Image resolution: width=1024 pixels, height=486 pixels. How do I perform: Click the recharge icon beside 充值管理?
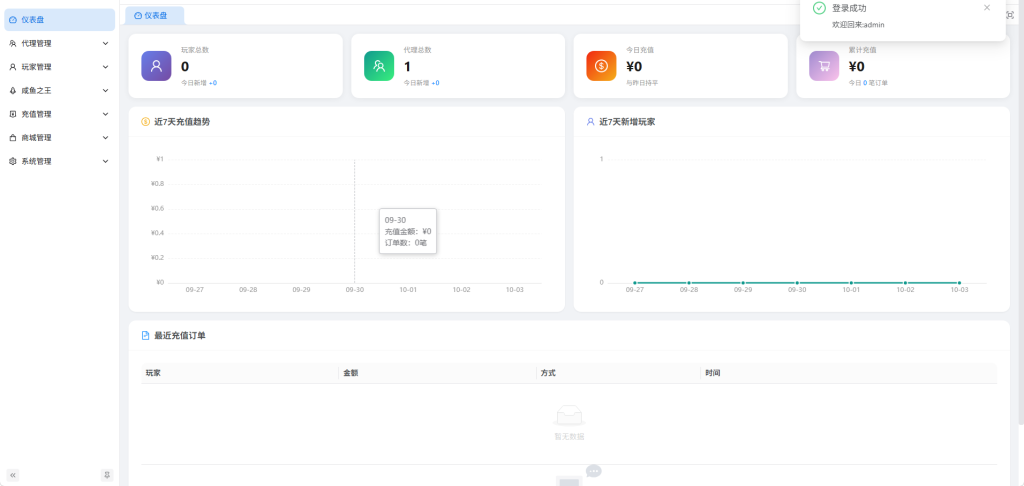click(x=13, y=114)
